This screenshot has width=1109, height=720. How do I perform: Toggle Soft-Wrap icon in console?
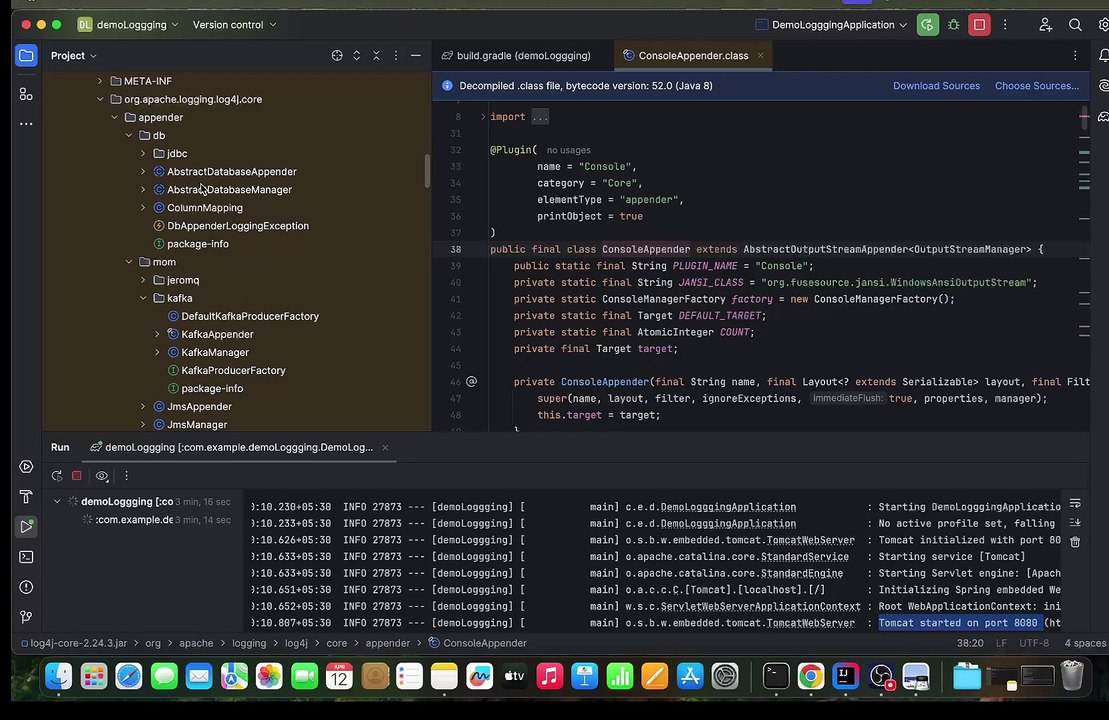point(1075,503)
